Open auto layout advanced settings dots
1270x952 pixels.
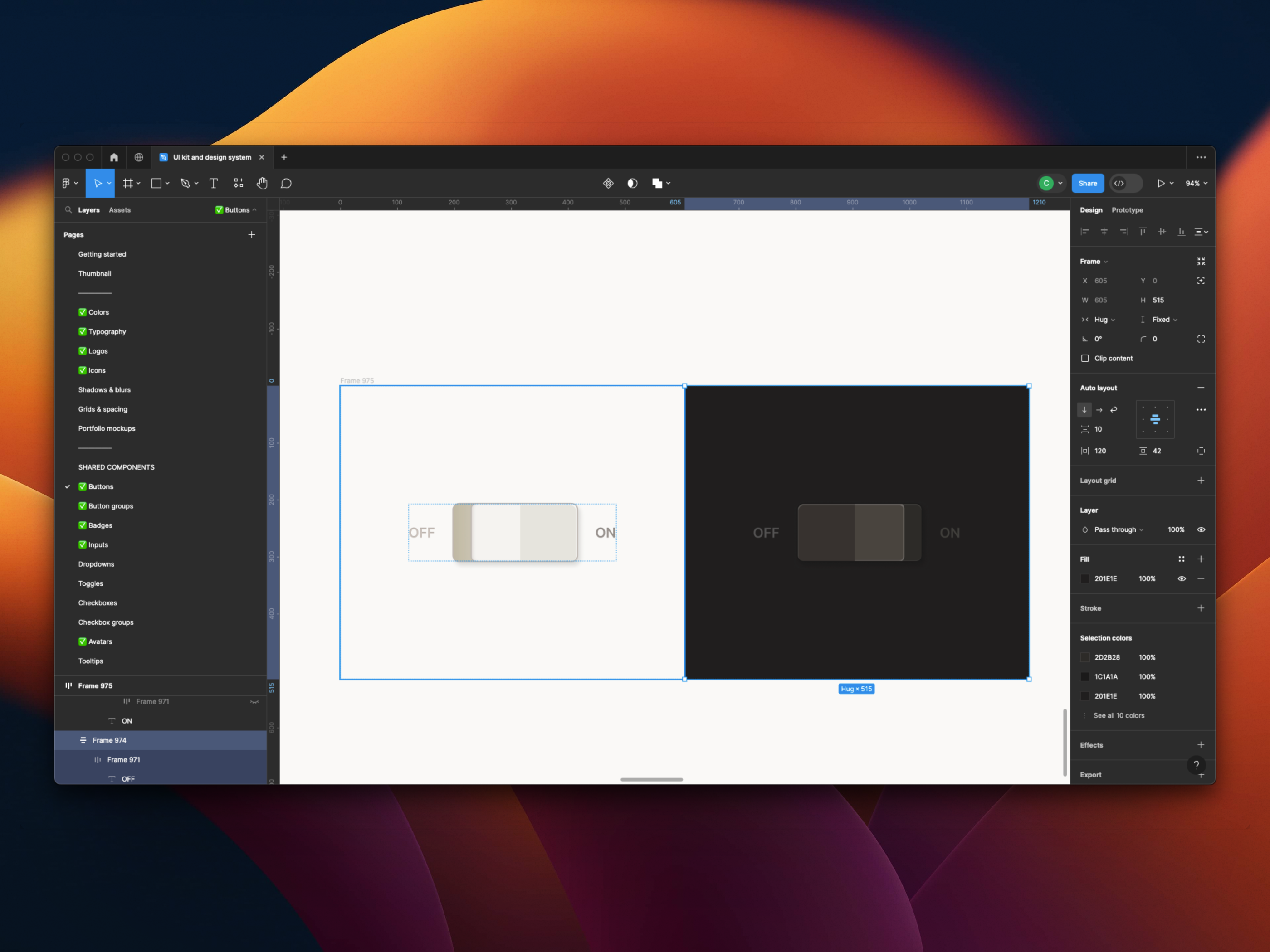coord(1201,410)
